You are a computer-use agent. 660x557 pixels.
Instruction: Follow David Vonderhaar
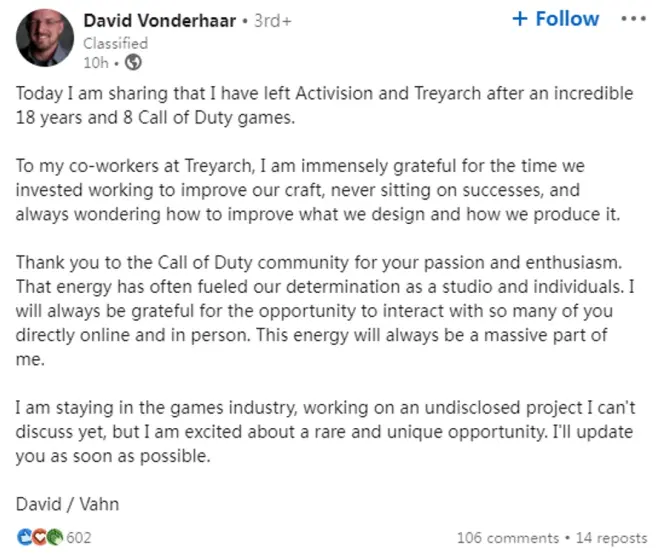tap(556, 19)
